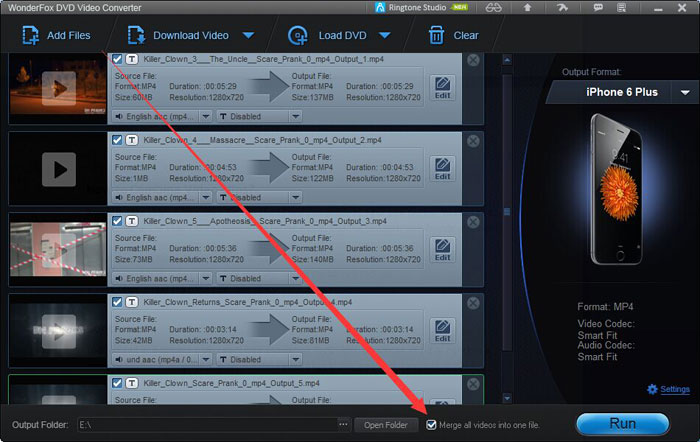
Task: Uncheck Killer_Clown_Scare_Prank Output_5 checkbox
Action: coord(117,383)
